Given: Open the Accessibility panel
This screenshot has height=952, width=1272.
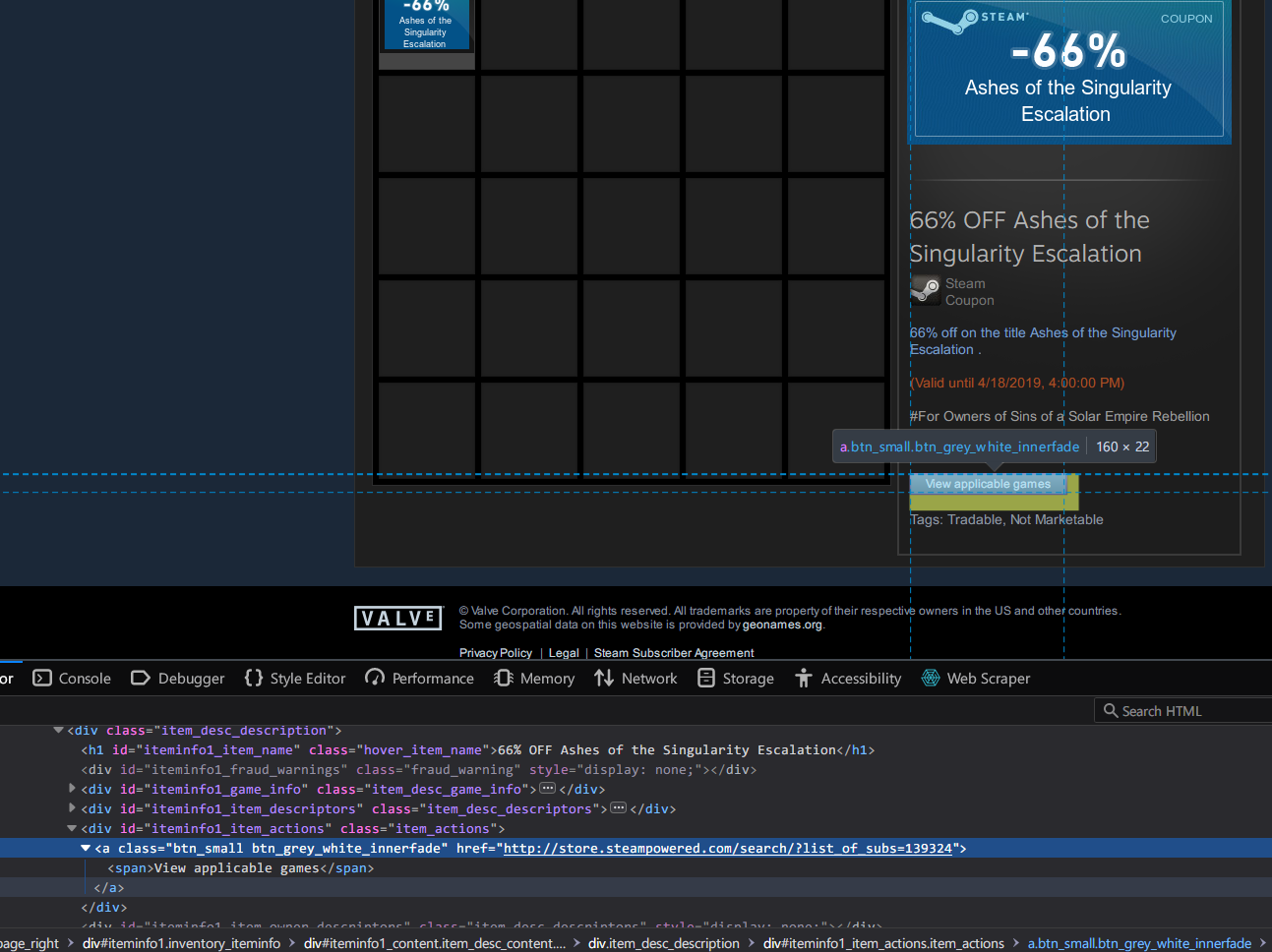Looking at the screenshot, I should (x=847, y=678).
